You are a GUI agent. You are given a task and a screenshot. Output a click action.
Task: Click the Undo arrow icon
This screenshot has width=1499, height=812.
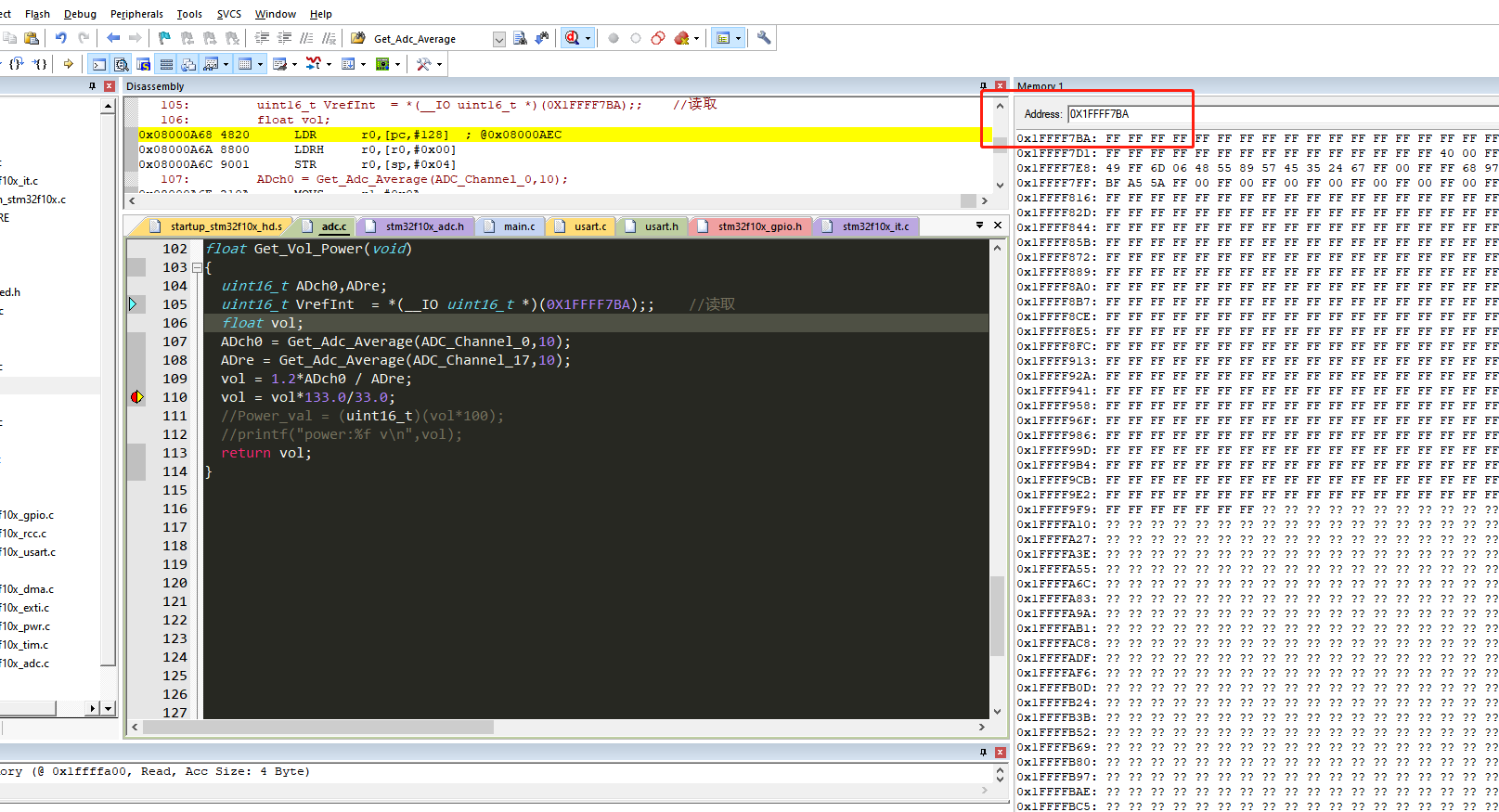pos(61,38)
